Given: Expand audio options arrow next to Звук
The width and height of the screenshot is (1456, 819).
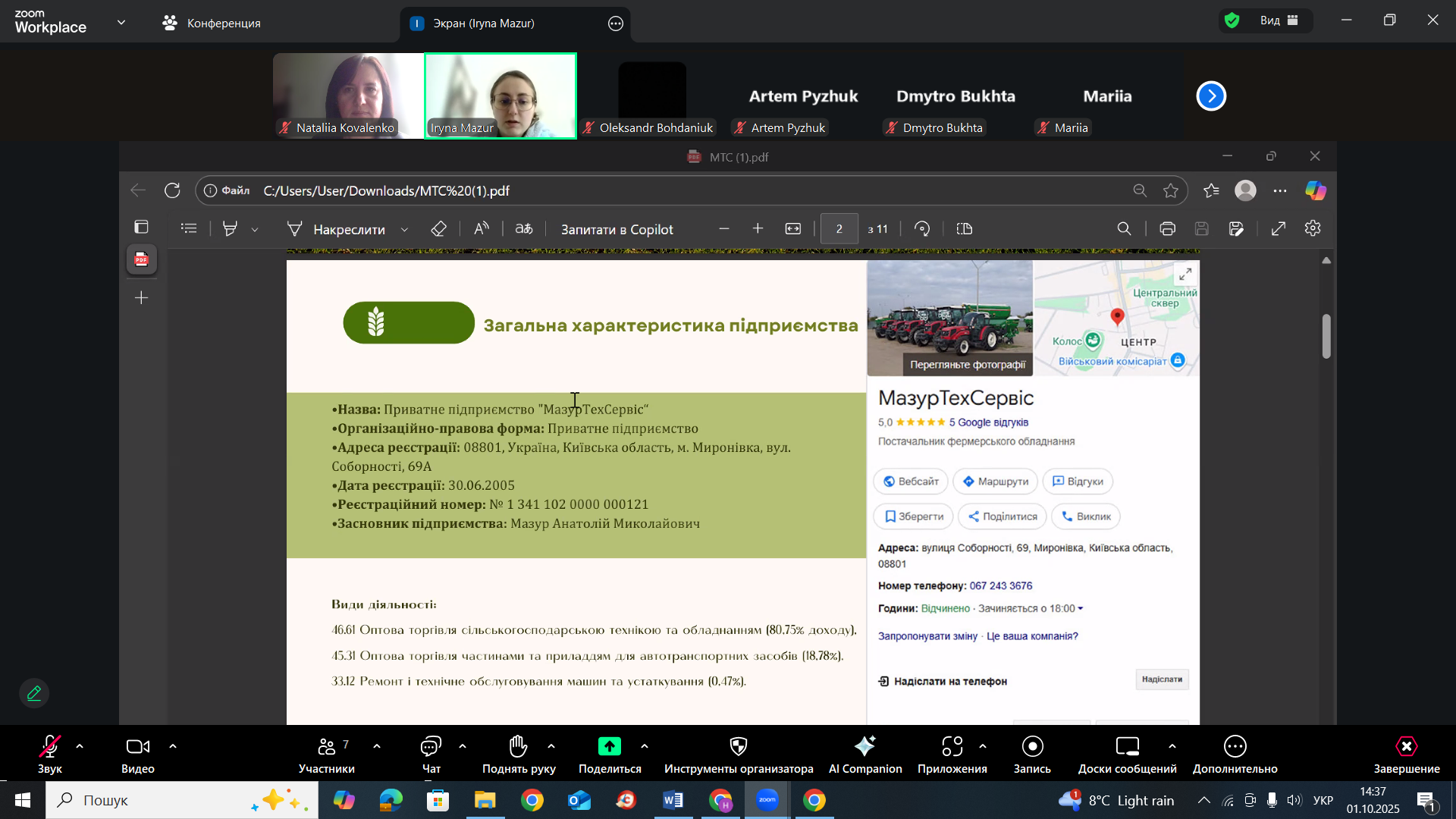Looking at the screenshot, I should (80, 747).
